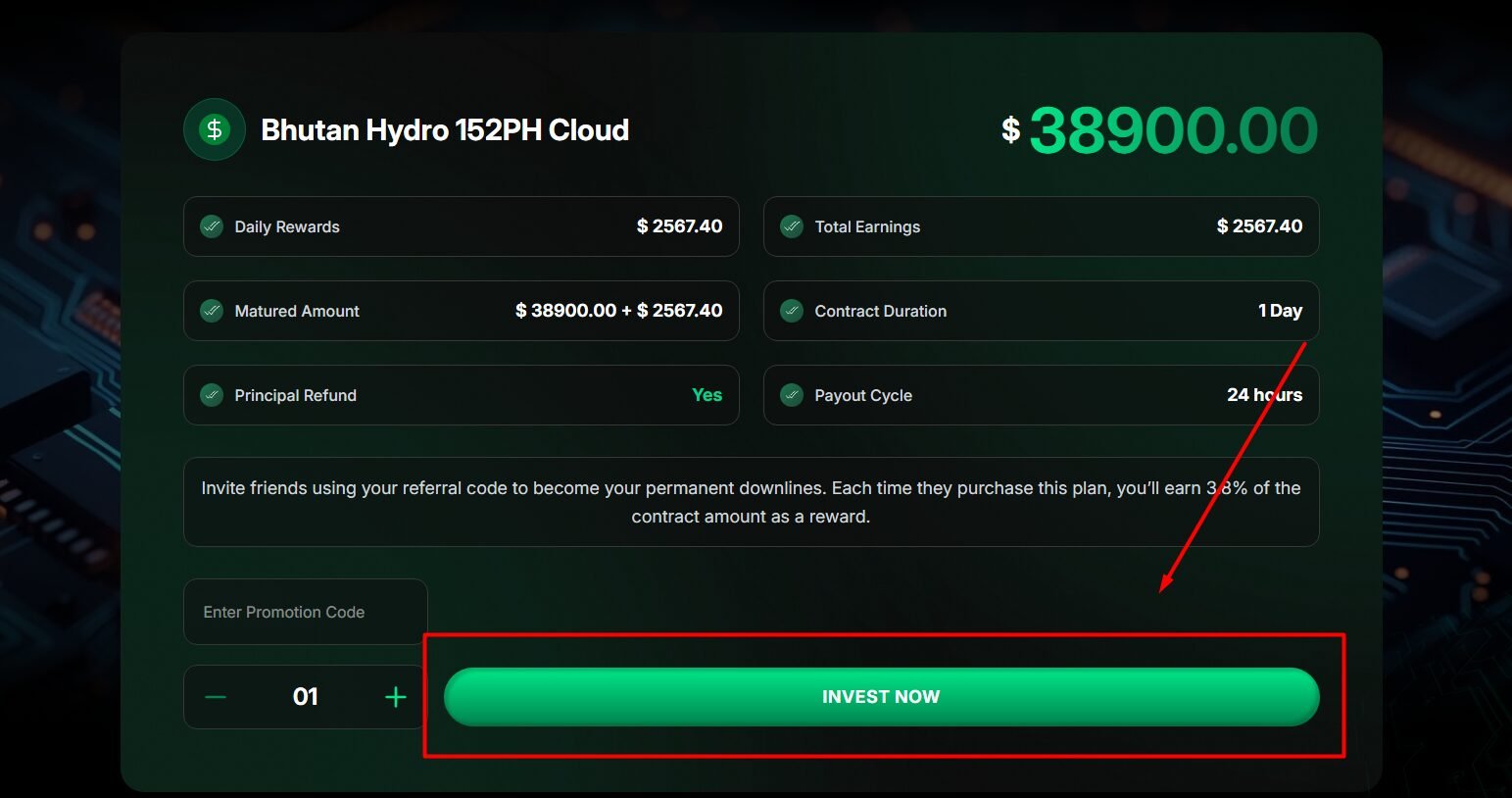Click the Contract Duration 1 Day label

1281,310
